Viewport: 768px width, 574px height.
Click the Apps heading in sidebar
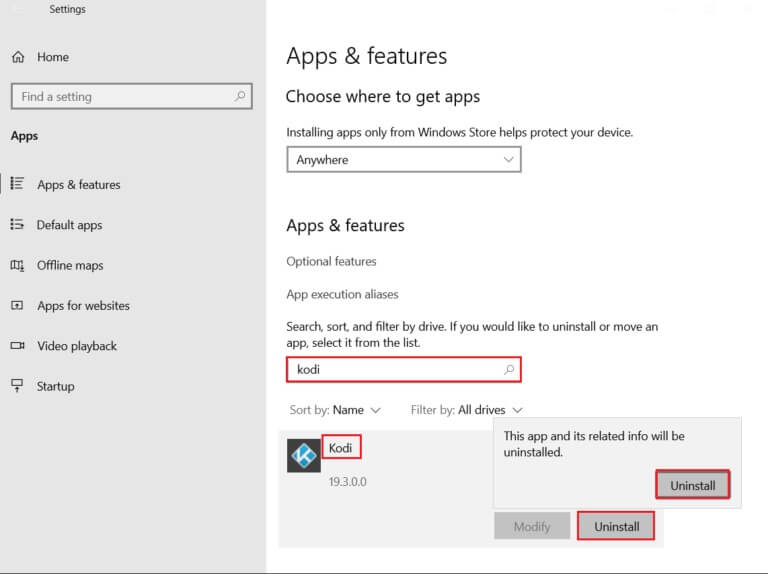point(24,136)
